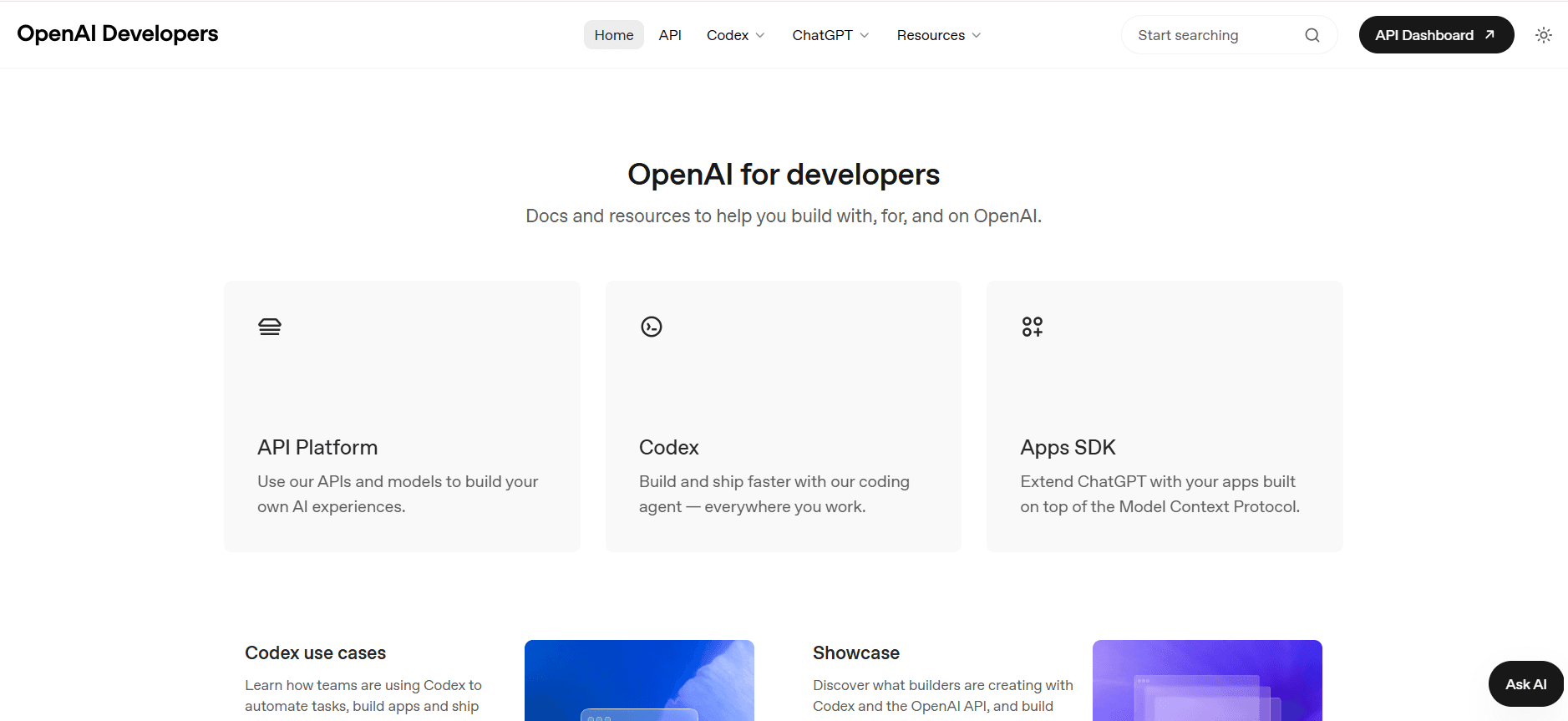Click the API Dashboard external arrow icon
The image size is (1568, 721).
1489,35
